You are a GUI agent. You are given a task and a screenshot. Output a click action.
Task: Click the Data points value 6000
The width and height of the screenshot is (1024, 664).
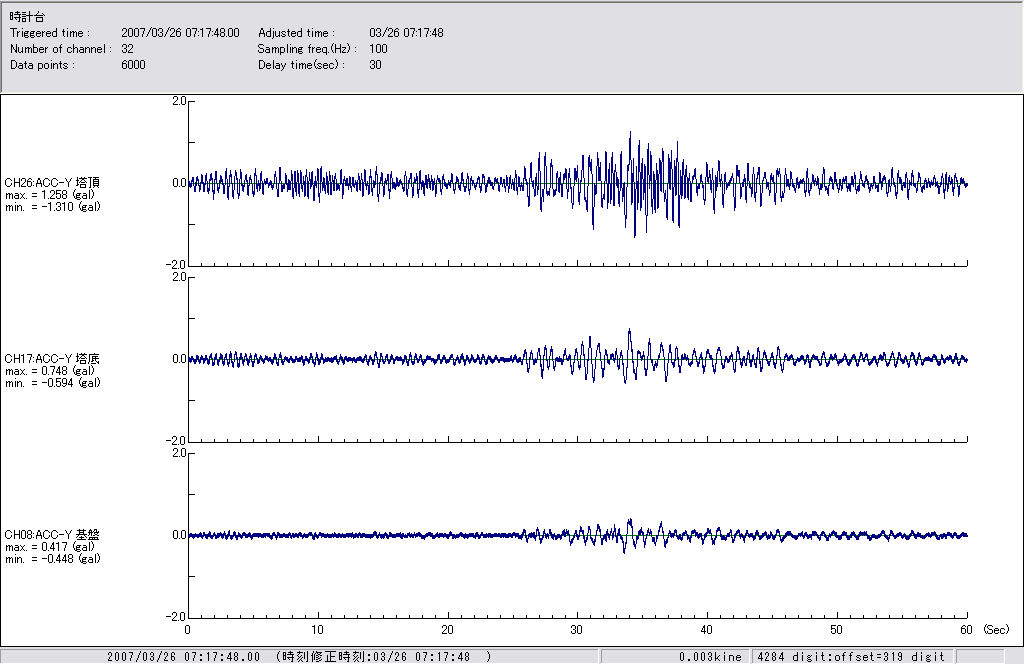point(133,64)
